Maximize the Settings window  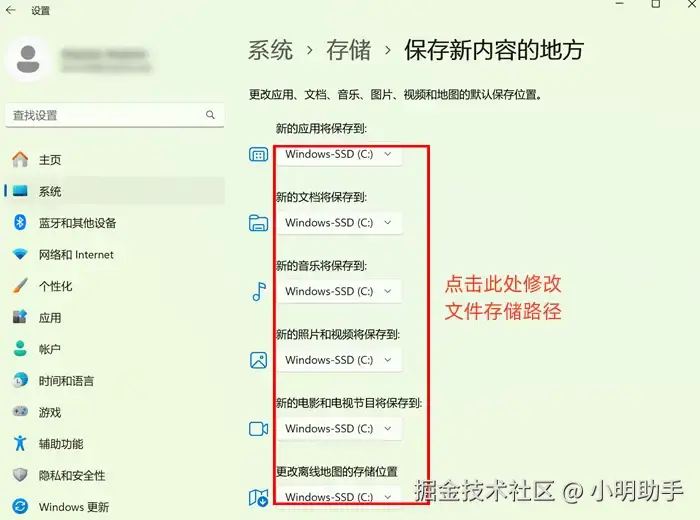[656, 4]
